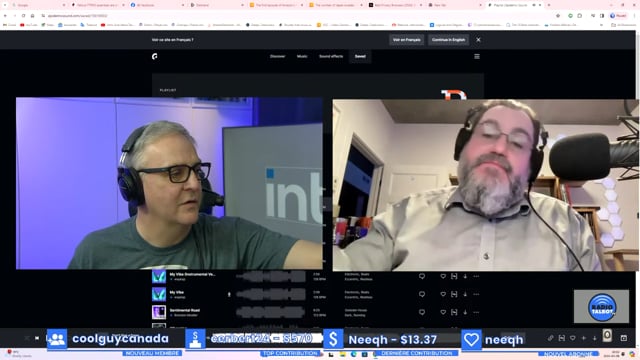This screenshot has height=360, width=640.
Task: Open the hamburger menu in the site header
Action: click(x=477, y=56)
